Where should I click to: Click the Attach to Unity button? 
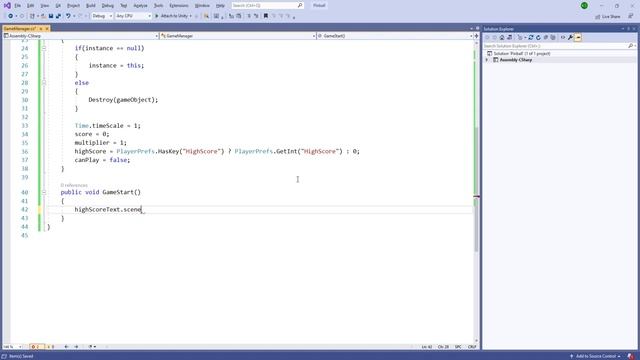(x=173, y=16)
